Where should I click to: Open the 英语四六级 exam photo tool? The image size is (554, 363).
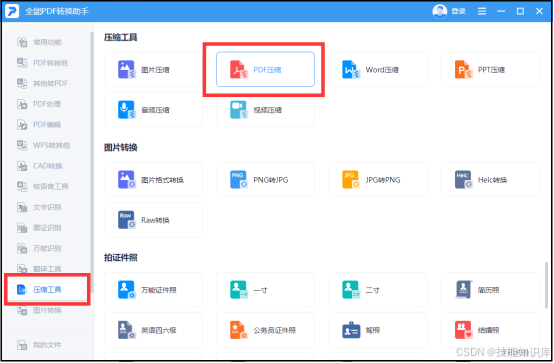153,330
